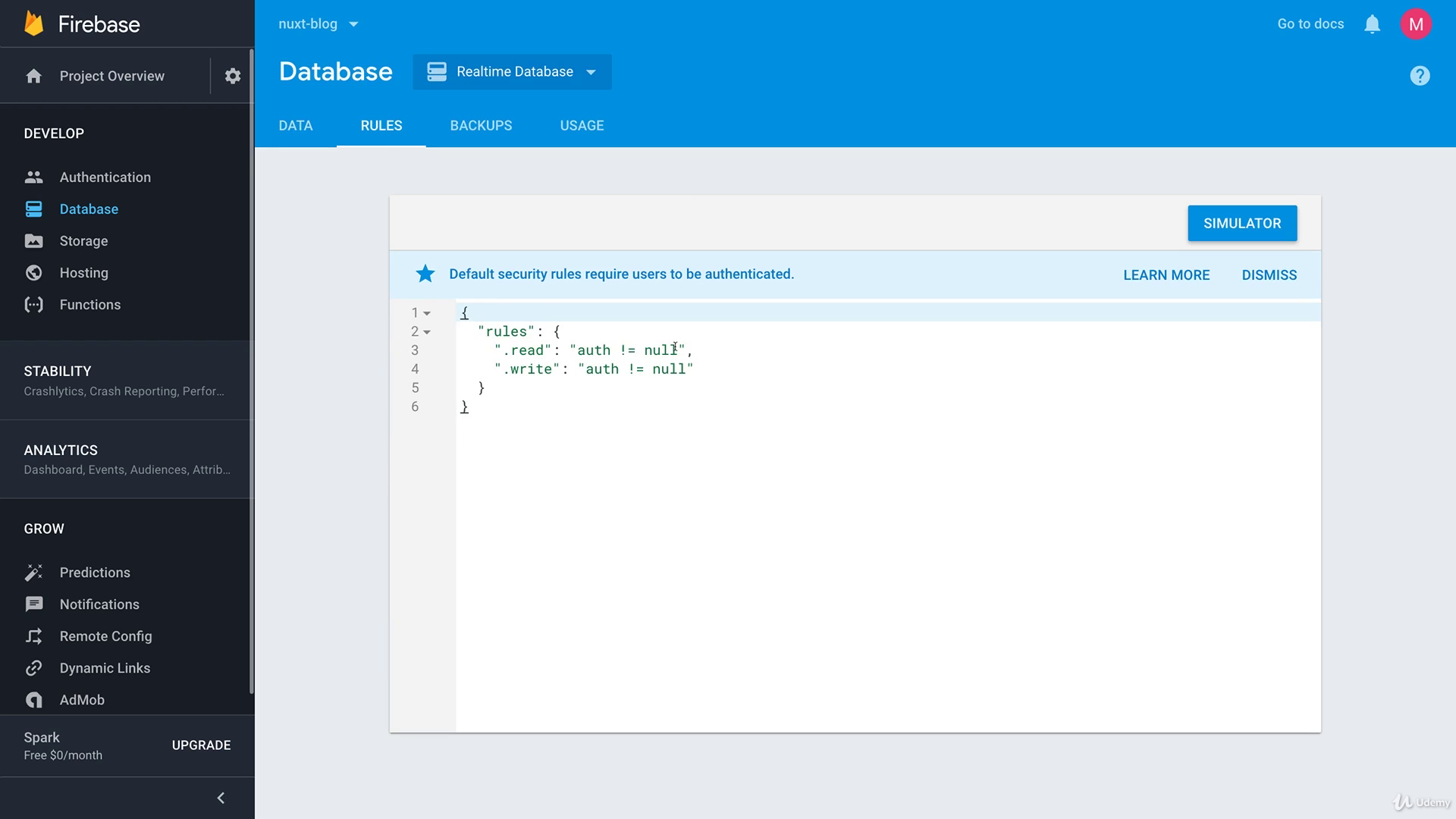Open the nuxt-blog project dropdown
This screenshot has width=1456, height=819.
tap(318, 24)
